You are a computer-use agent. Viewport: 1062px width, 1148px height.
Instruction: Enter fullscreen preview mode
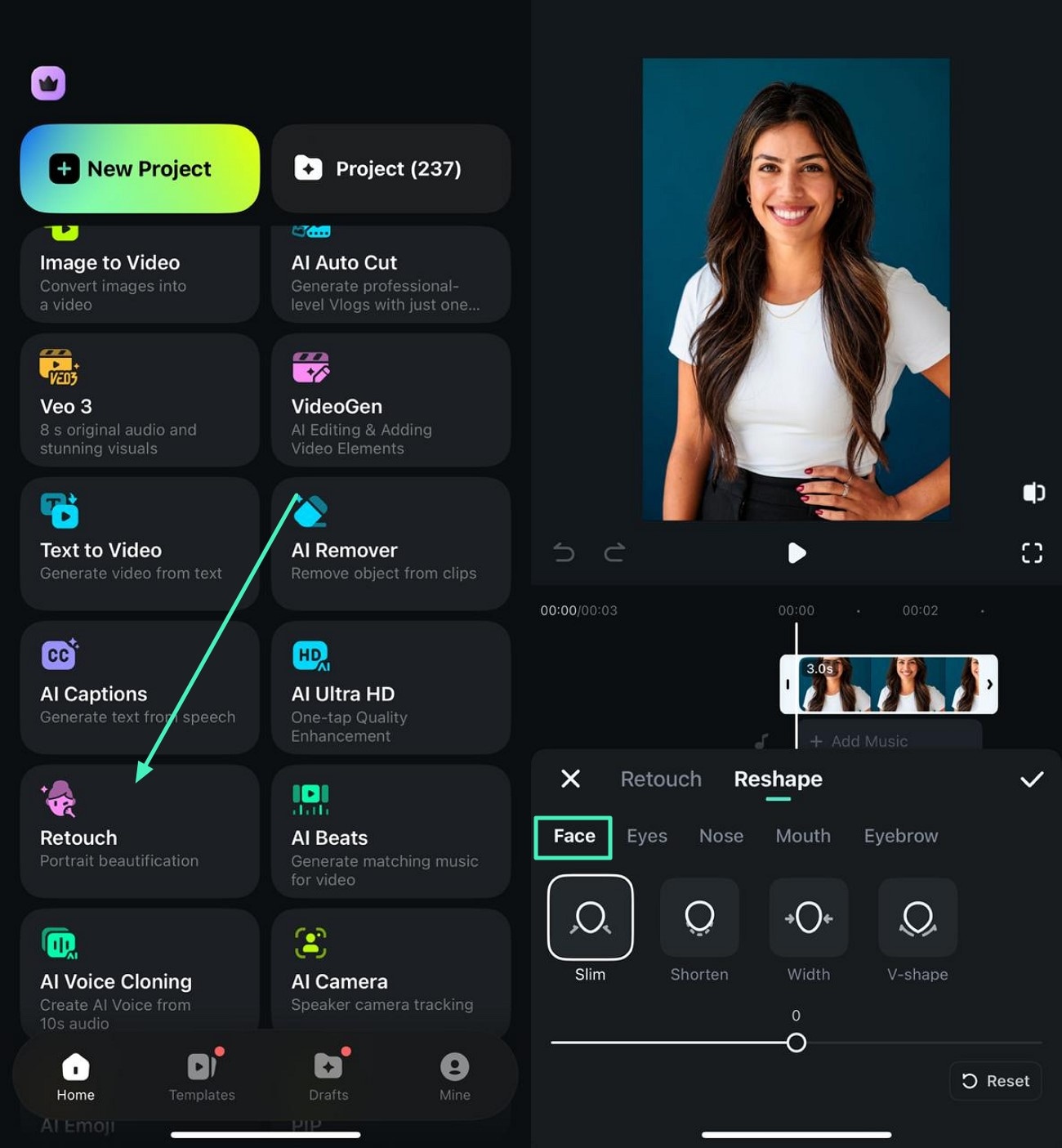pyautogui.click(x=1032, y=553)
